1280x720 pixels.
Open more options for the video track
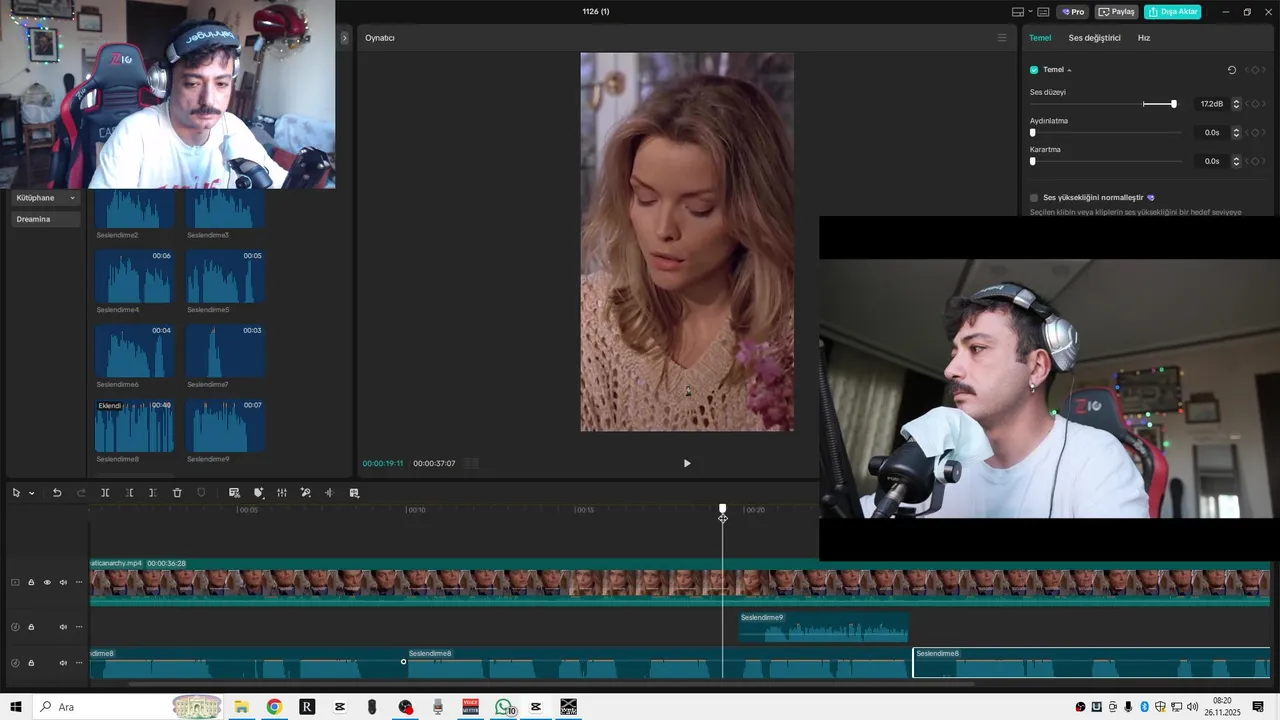click(79, 582)
